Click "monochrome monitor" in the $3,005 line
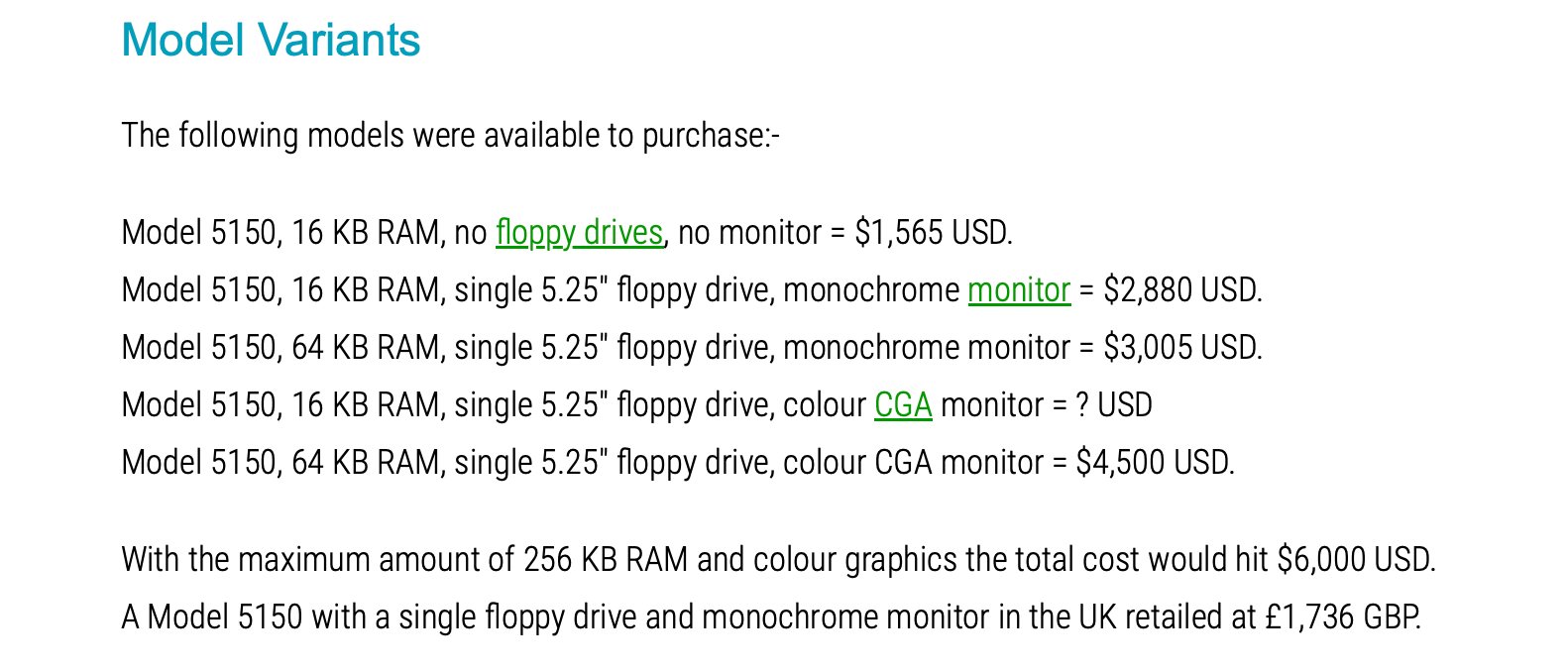Image resolution: width=1568 pixels, height=672 pixels. [927, 348]
